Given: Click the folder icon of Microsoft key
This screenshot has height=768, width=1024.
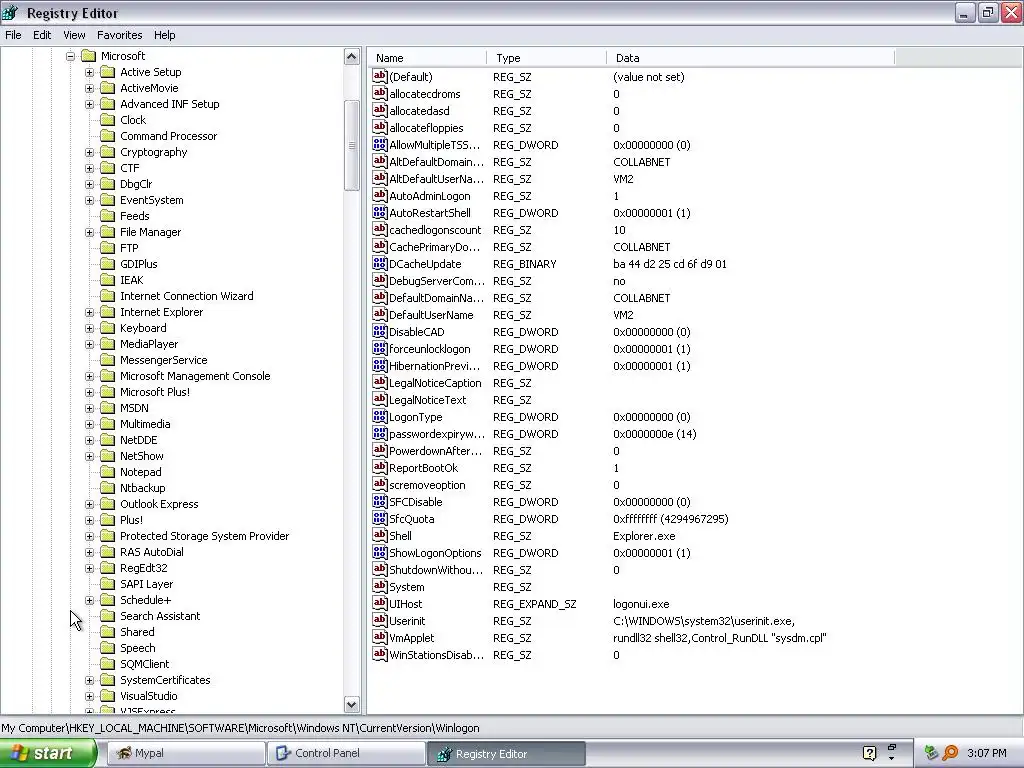Looking at the screenshot, I should [89, 56].
